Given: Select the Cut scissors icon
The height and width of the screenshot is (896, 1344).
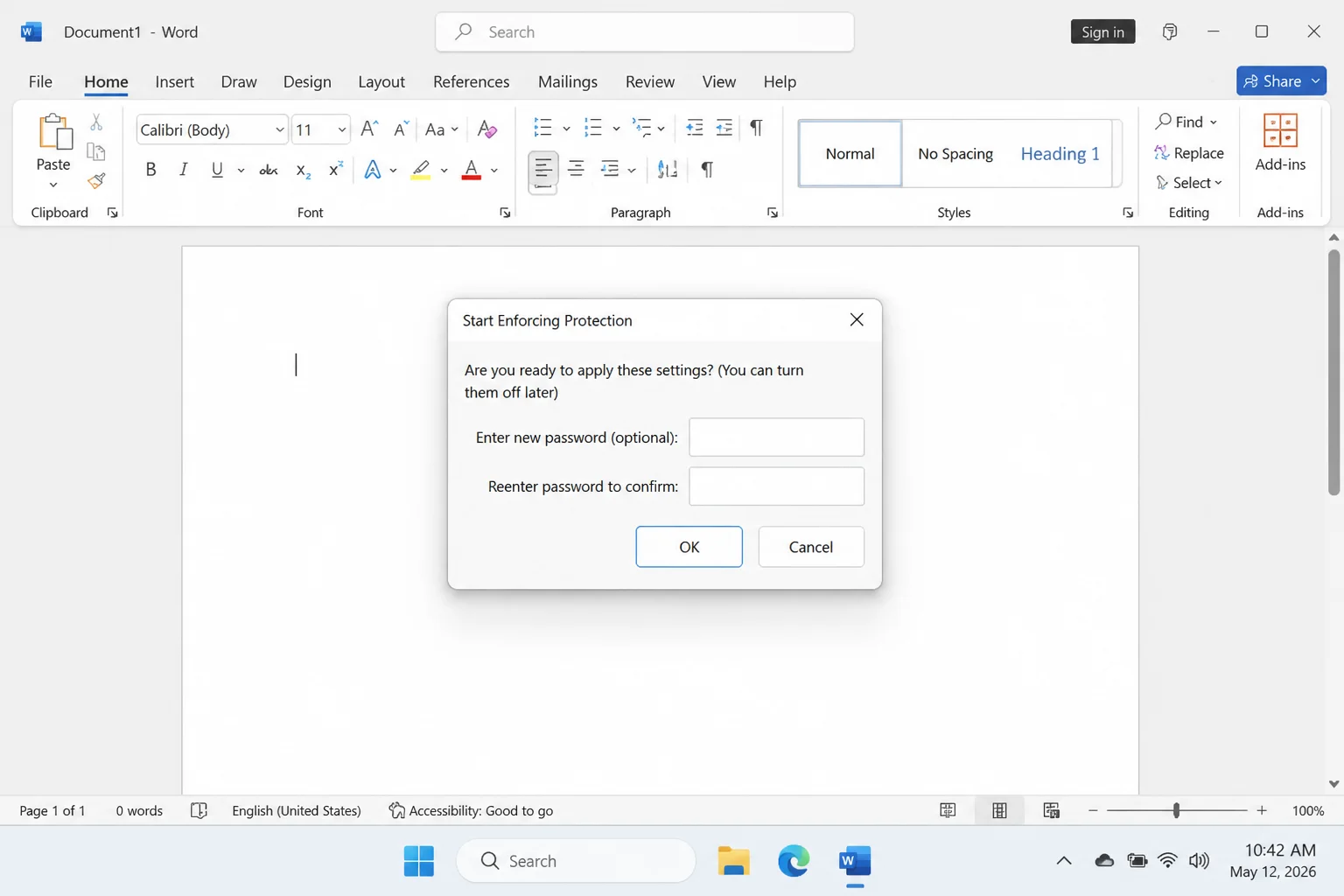Looking at the screenshot, I should tap(96, 122).
